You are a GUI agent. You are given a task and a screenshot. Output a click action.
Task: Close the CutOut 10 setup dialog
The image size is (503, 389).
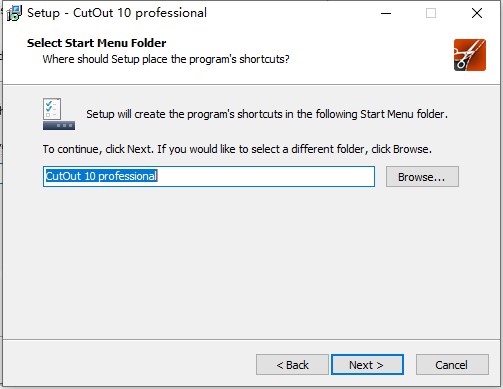pos(477,13)
